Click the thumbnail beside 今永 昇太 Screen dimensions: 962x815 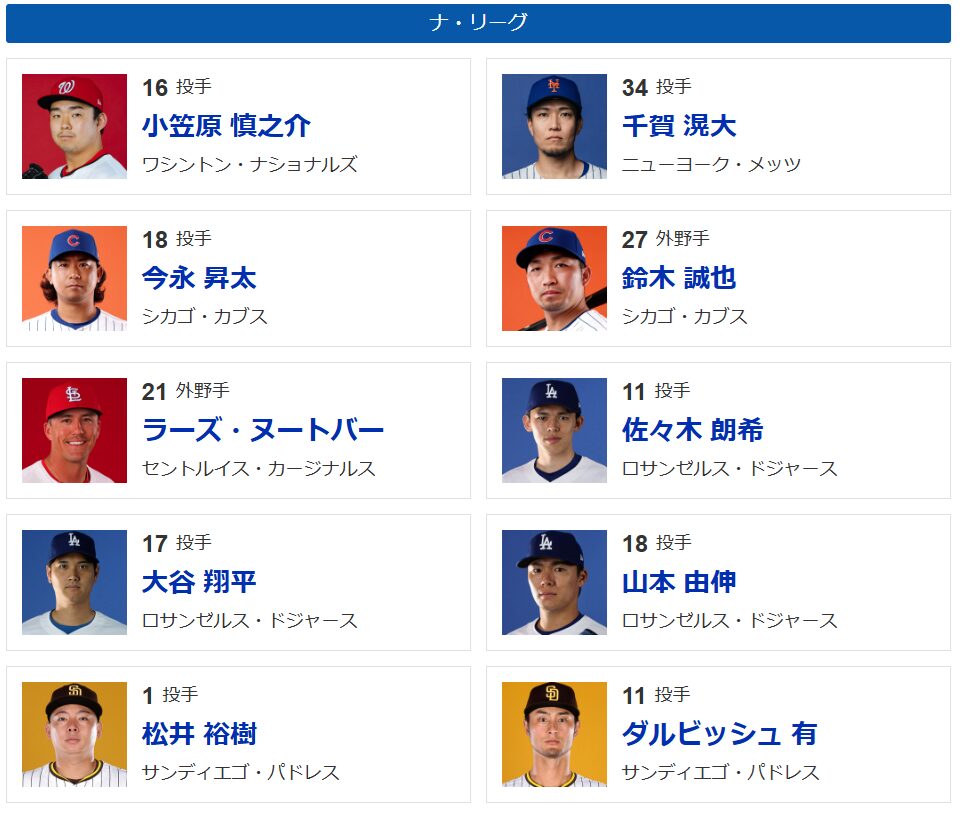[75, 278]
